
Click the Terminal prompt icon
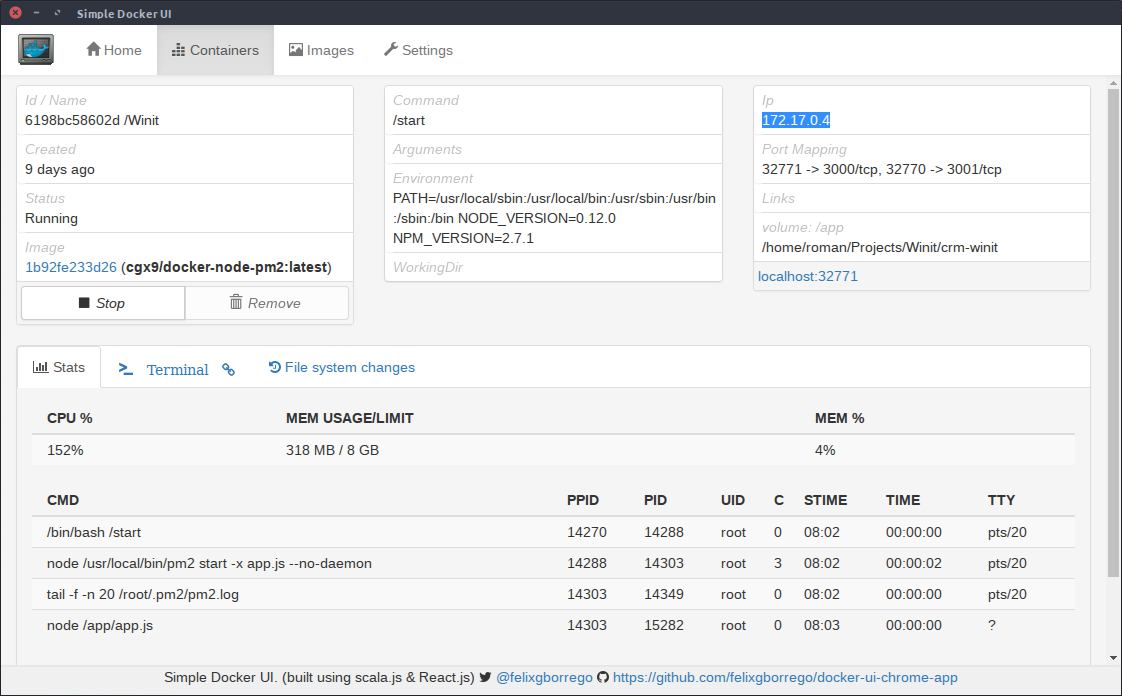click(126, 369)
